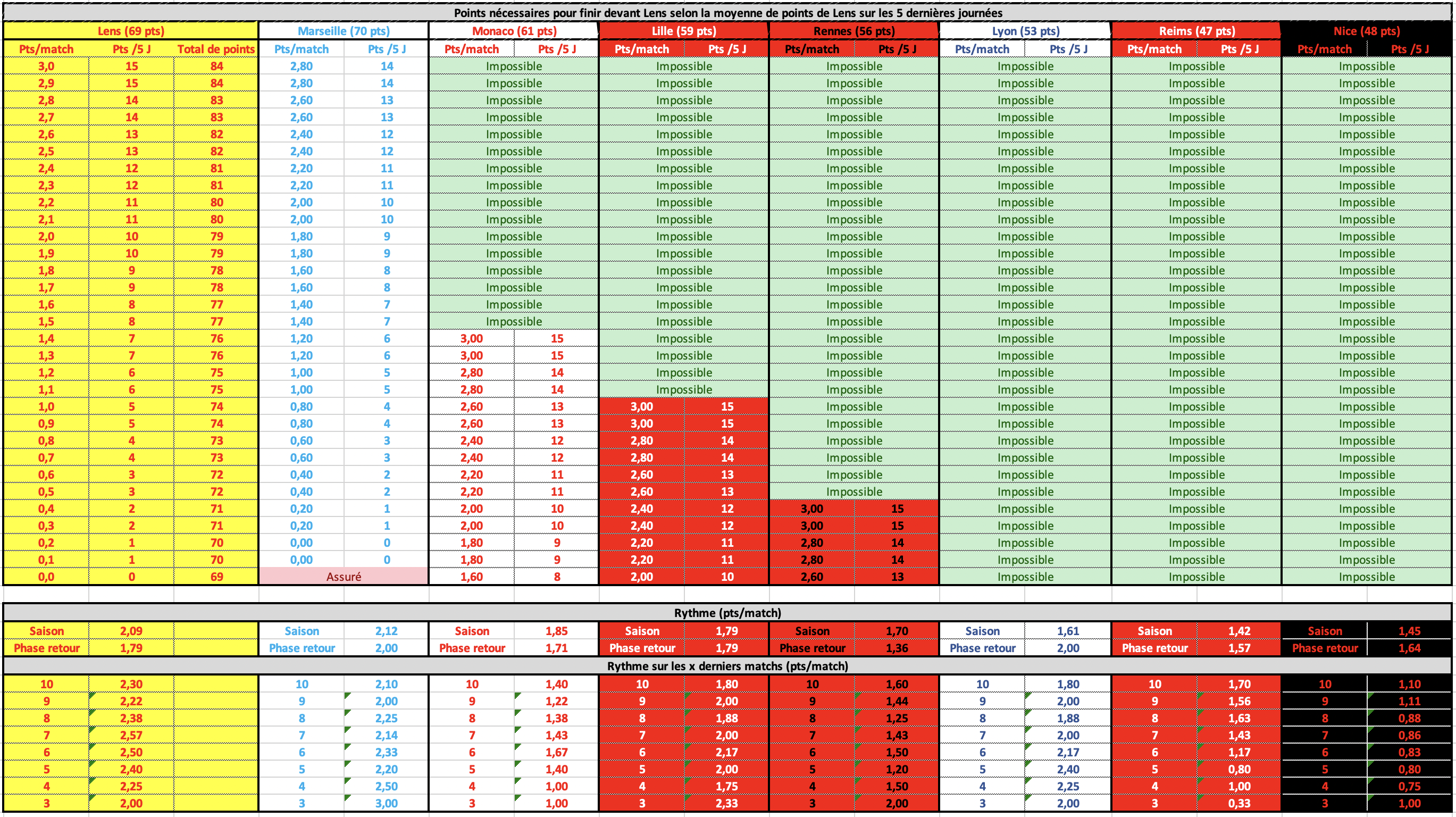Click Monaco Saison value "1,85"

[x=557, y=631]
